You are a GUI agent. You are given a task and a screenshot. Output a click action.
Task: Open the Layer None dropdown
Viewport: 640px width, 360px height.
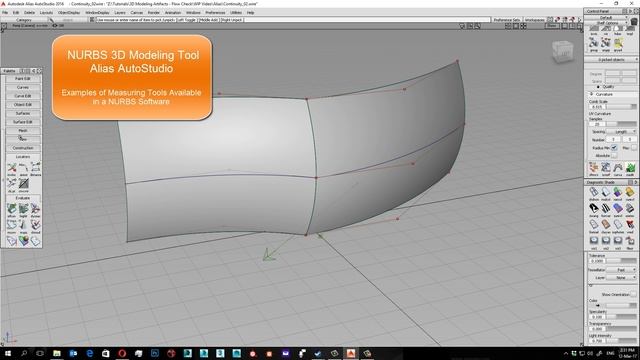621,278
